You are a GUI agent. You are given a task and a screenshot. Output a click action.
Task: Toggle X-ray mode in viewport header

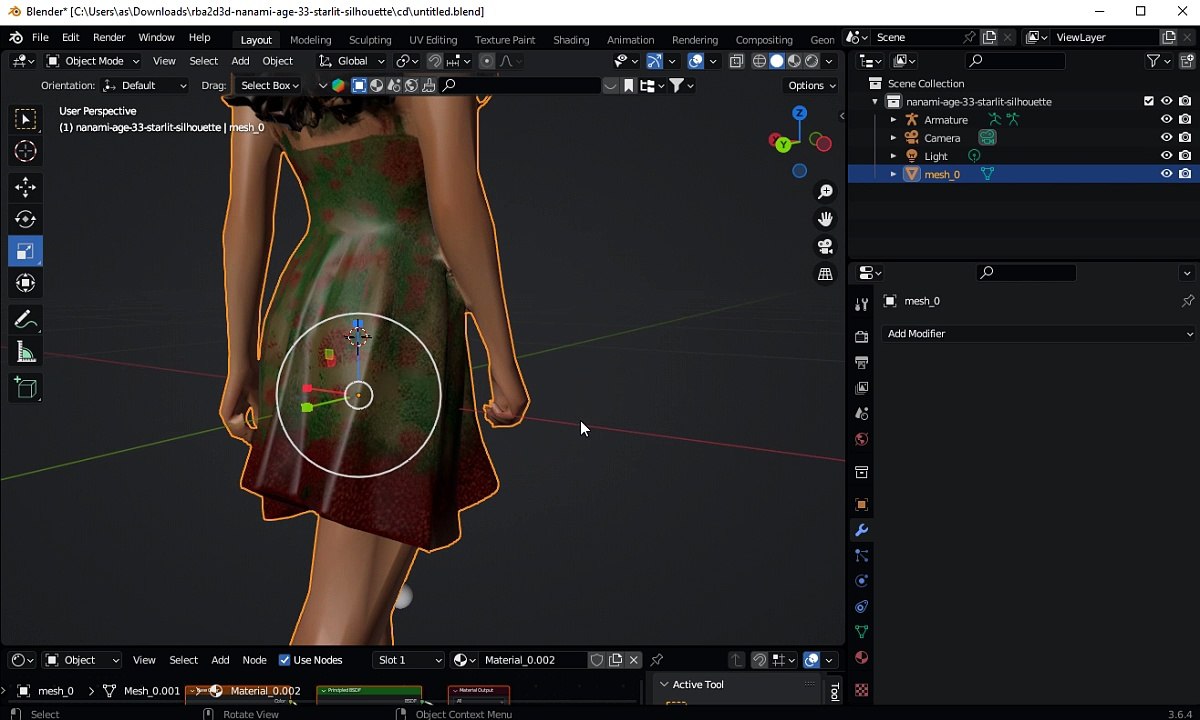click(x=736, y=61)
